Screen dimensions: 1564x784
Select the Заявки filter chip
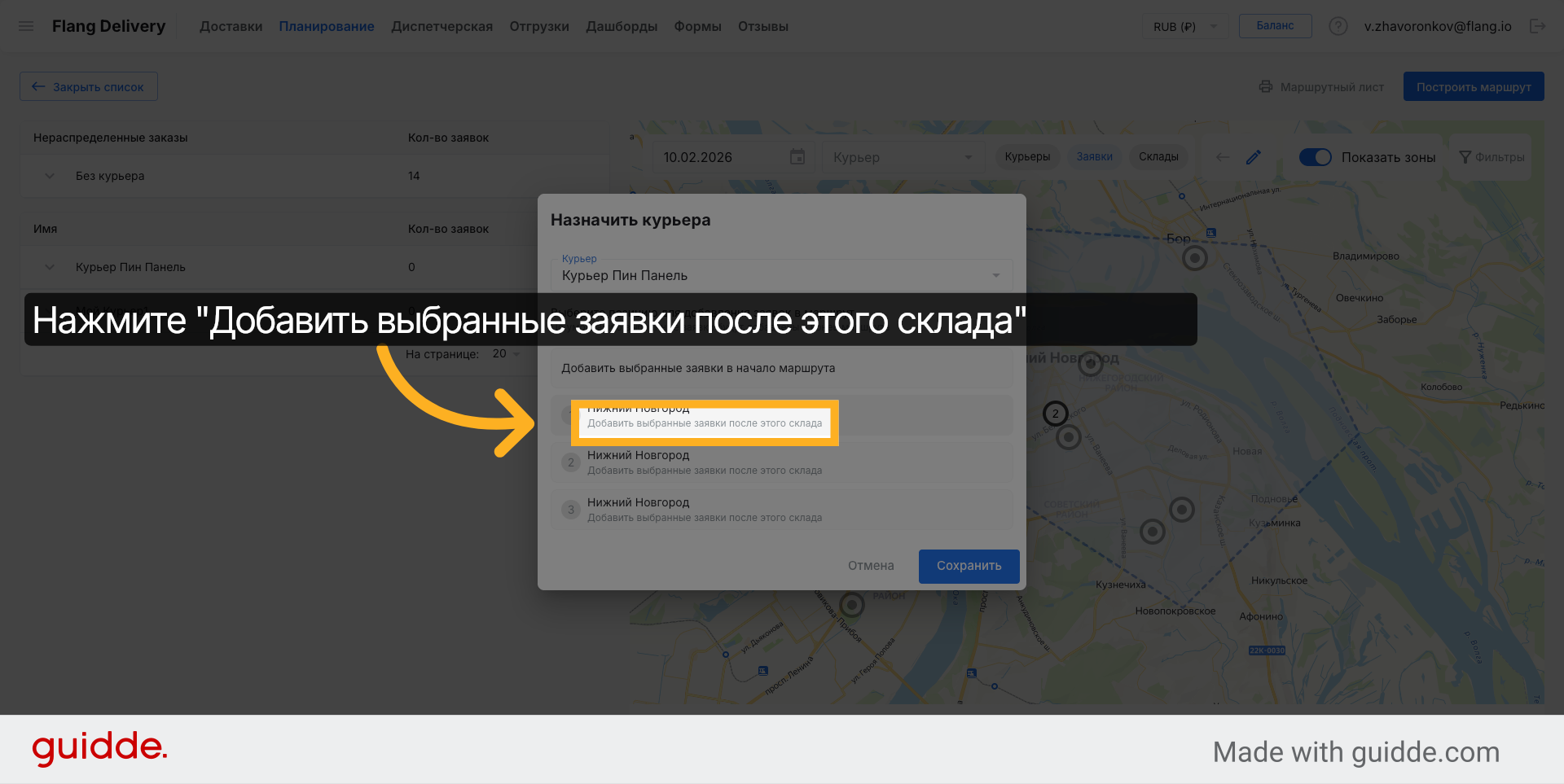pyautogui.click(x=1094, y=156)
